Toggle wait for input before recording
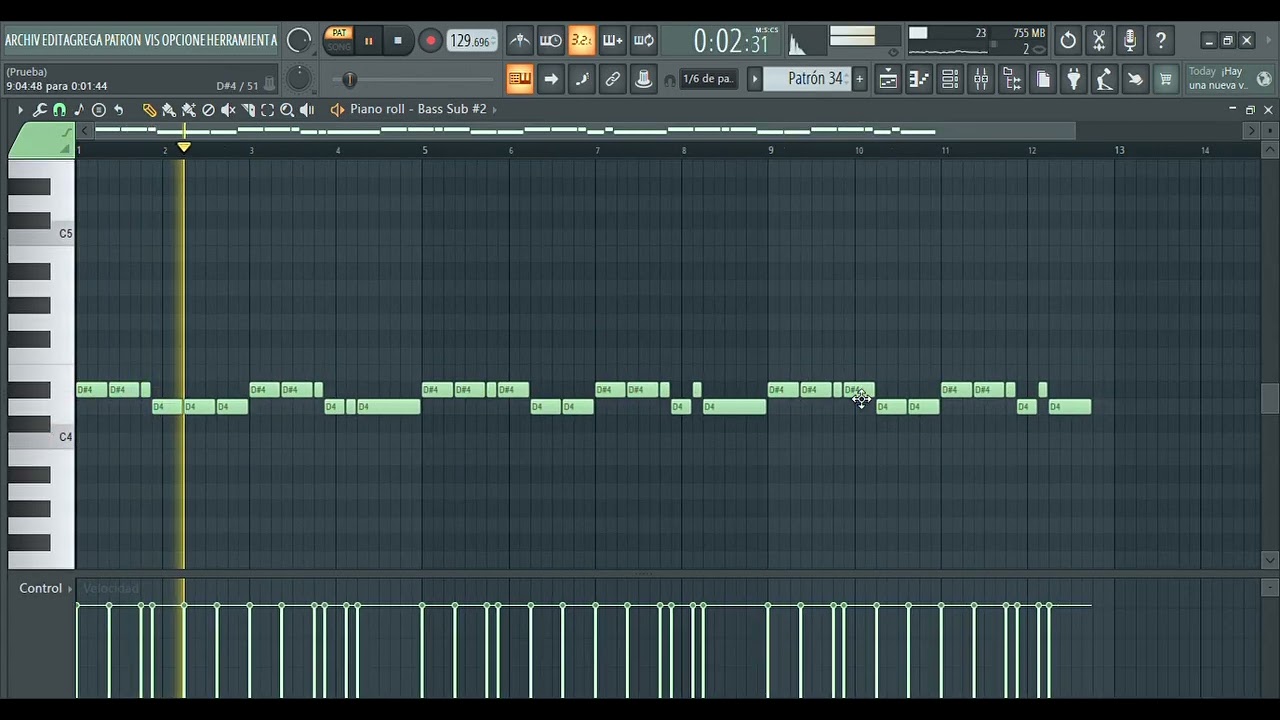The image size is (1280, 720). click(551, 41)
